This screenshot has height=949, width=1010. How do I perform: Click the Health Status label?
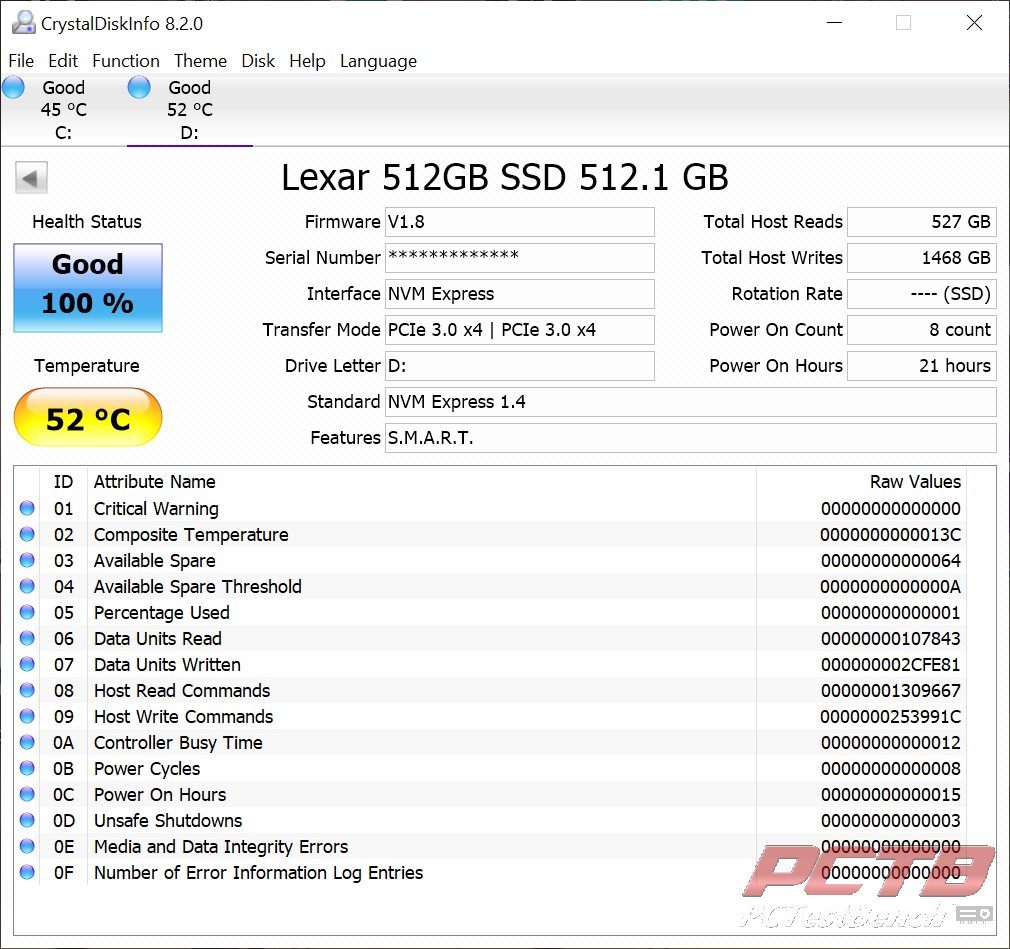click(87, 222)
